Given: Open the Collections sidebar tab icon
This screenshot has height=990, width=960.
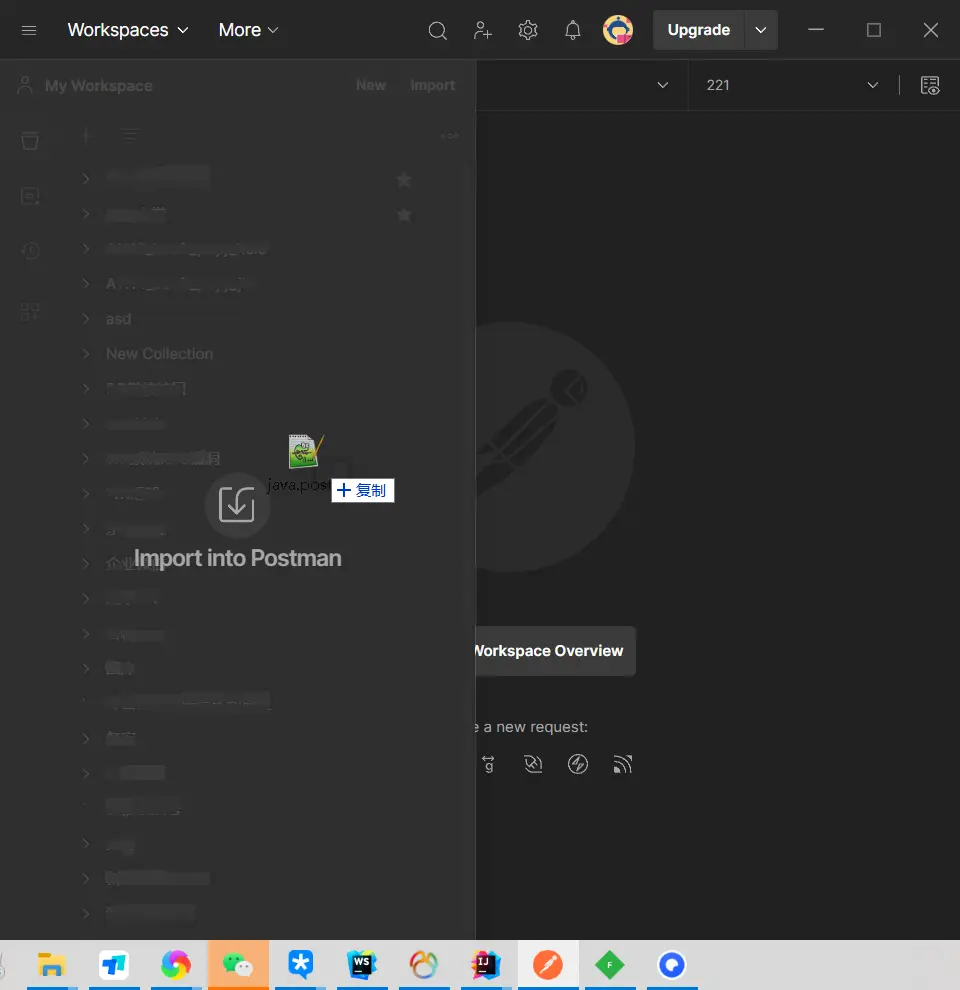Looking at the screenshot, I should tap(30, 140).
